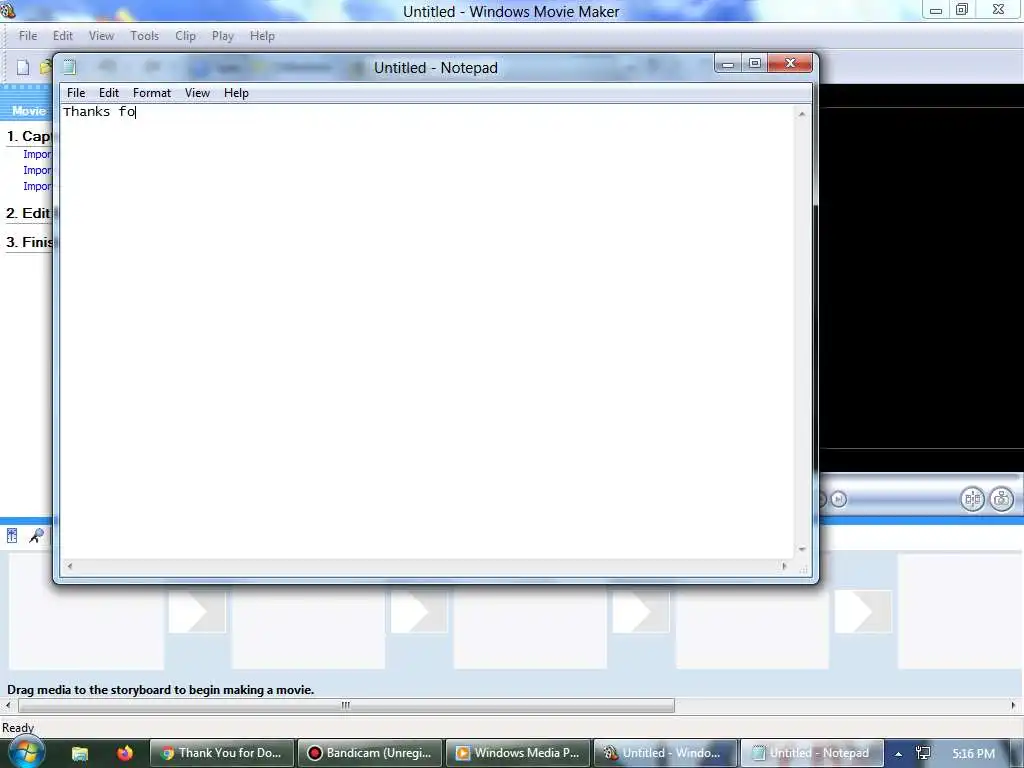This screenshot has width=1024, height=768.
Task: Switch to Bandicam taskbar button
Action: [x=370, y=753]
